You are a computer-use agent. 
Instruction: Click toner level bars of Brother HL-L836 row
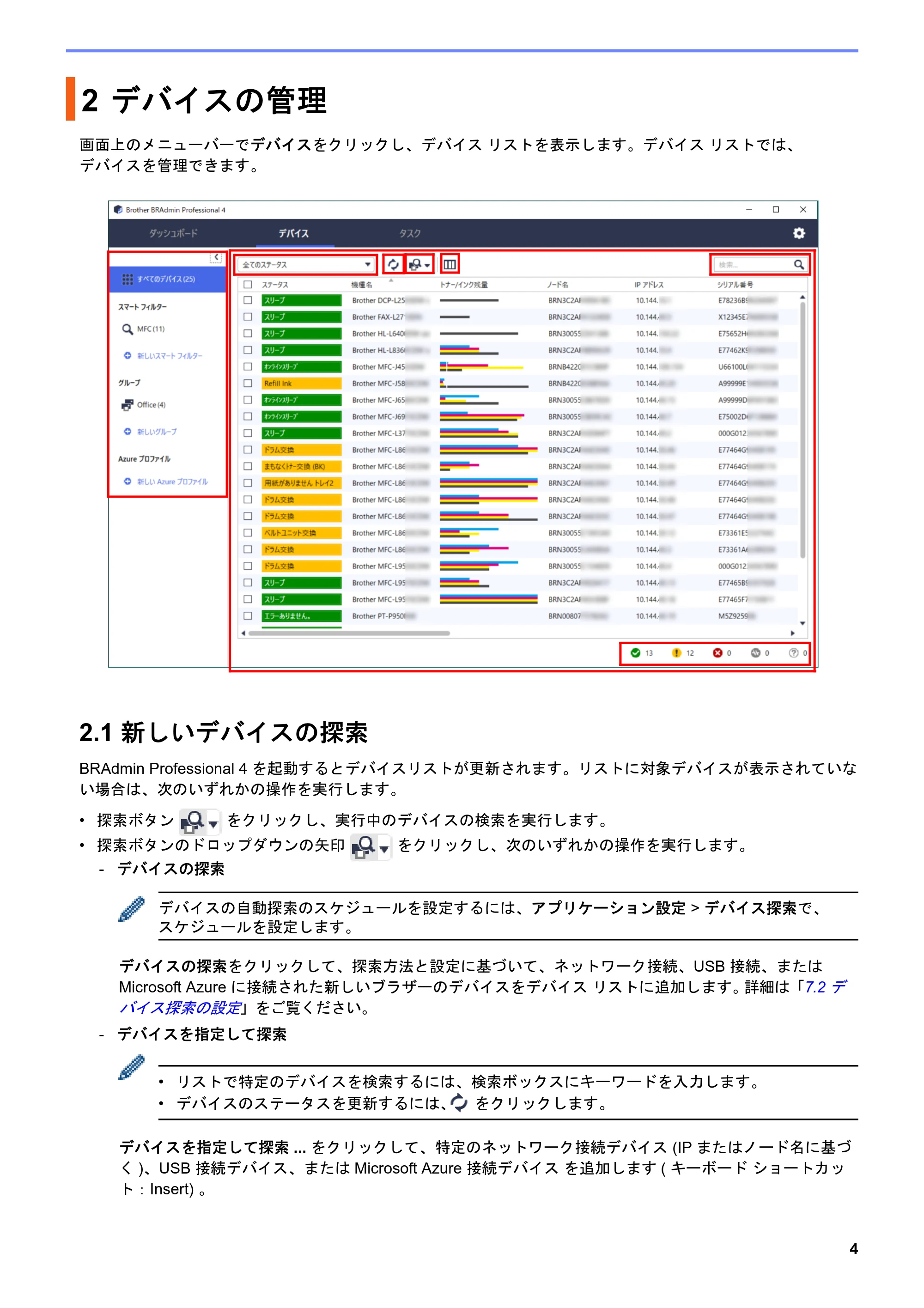point(469,350)
